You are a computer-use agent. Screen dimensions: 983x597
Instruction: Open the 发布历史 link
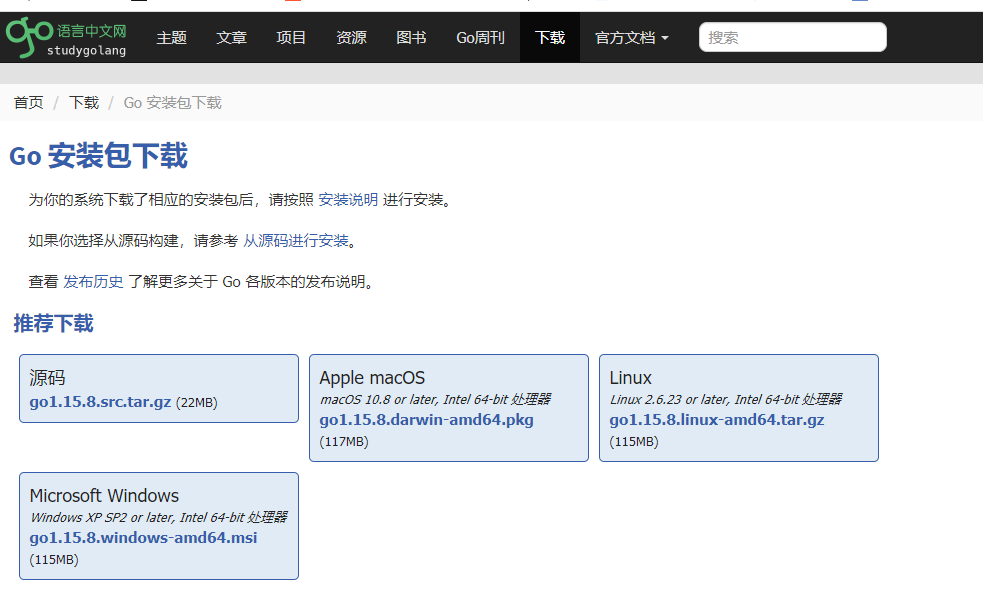point(93,282)
